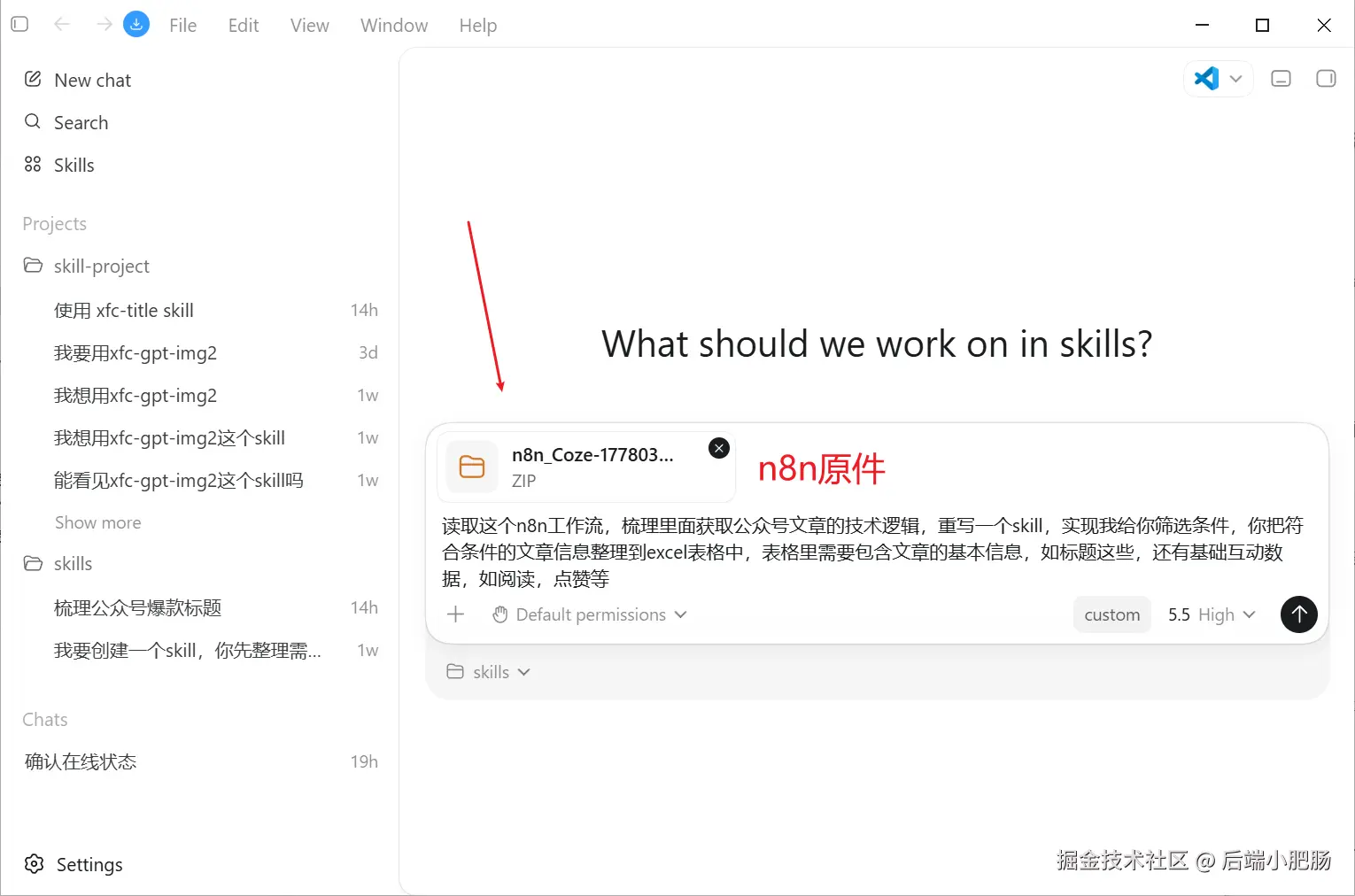Image resolution: width=1355 pixels, height=896 pixels.
Task: Open Search in the sidebar
Action: pos(200,122)
